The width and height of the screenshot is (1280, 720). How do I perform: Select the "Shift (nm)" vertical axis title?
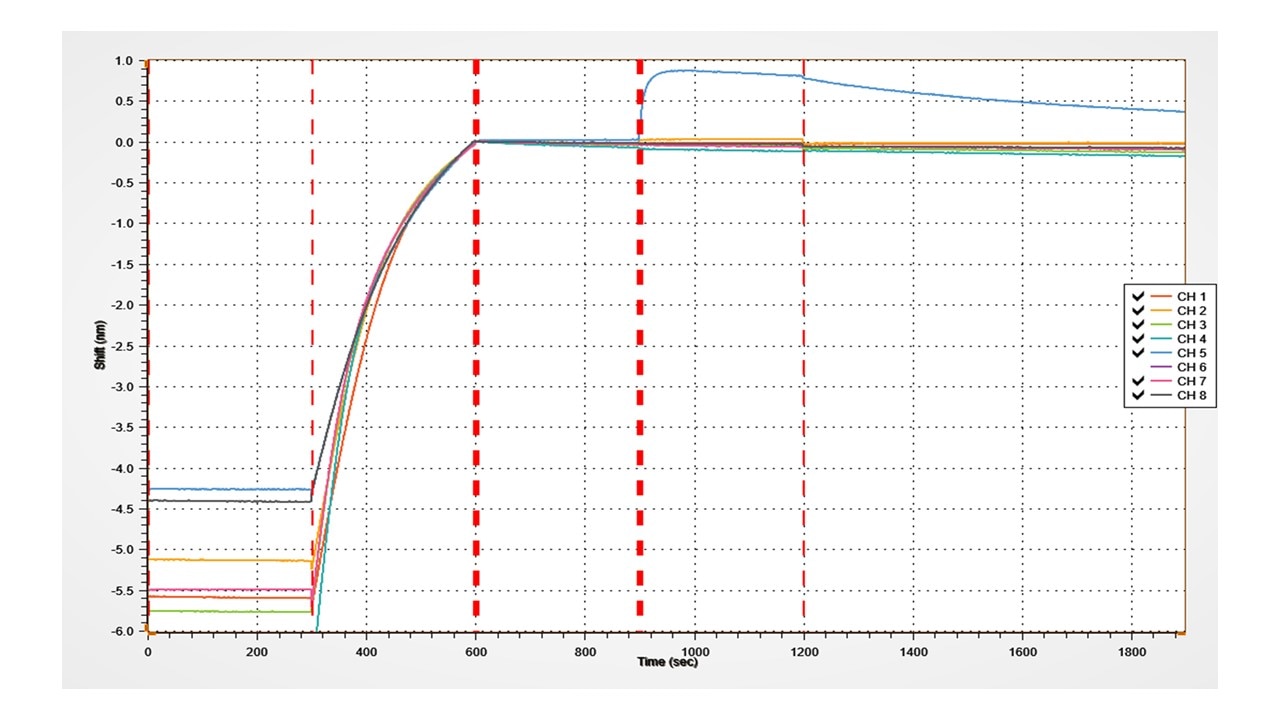coord(100,346)
